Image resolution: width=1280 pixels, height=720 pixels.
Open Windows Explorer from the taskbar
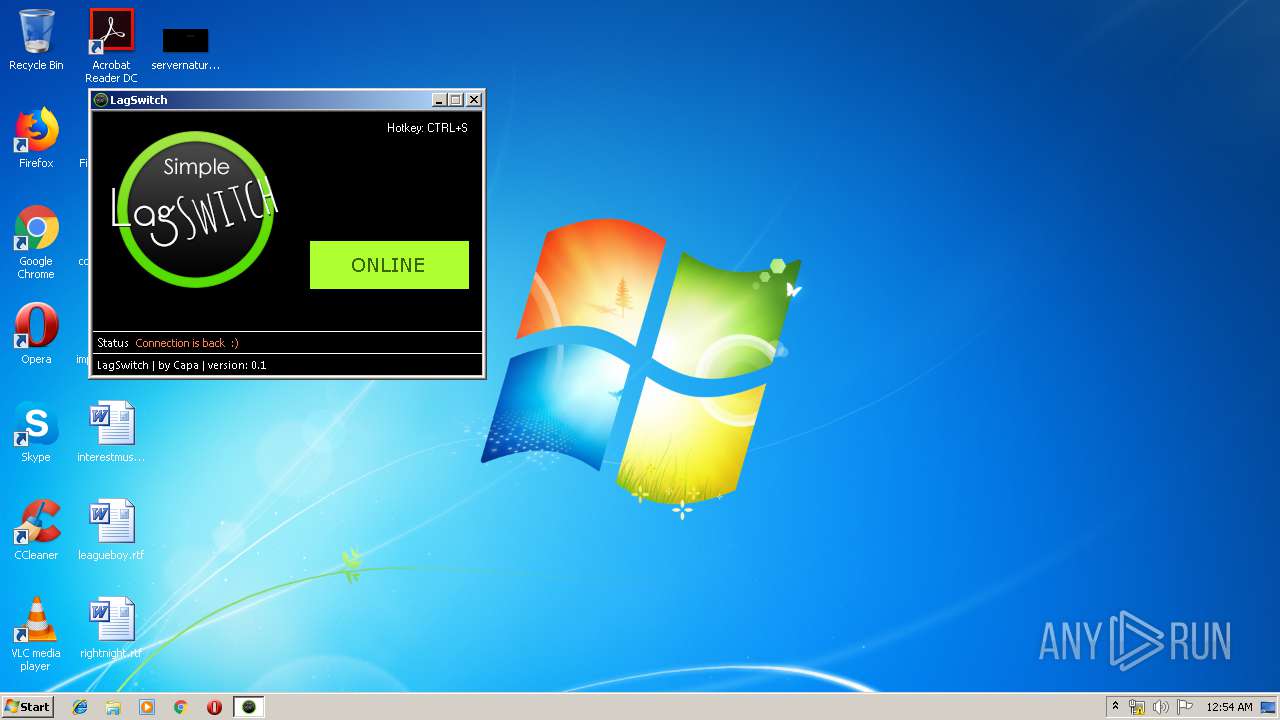pyautogui.click(x=113, y=707)
